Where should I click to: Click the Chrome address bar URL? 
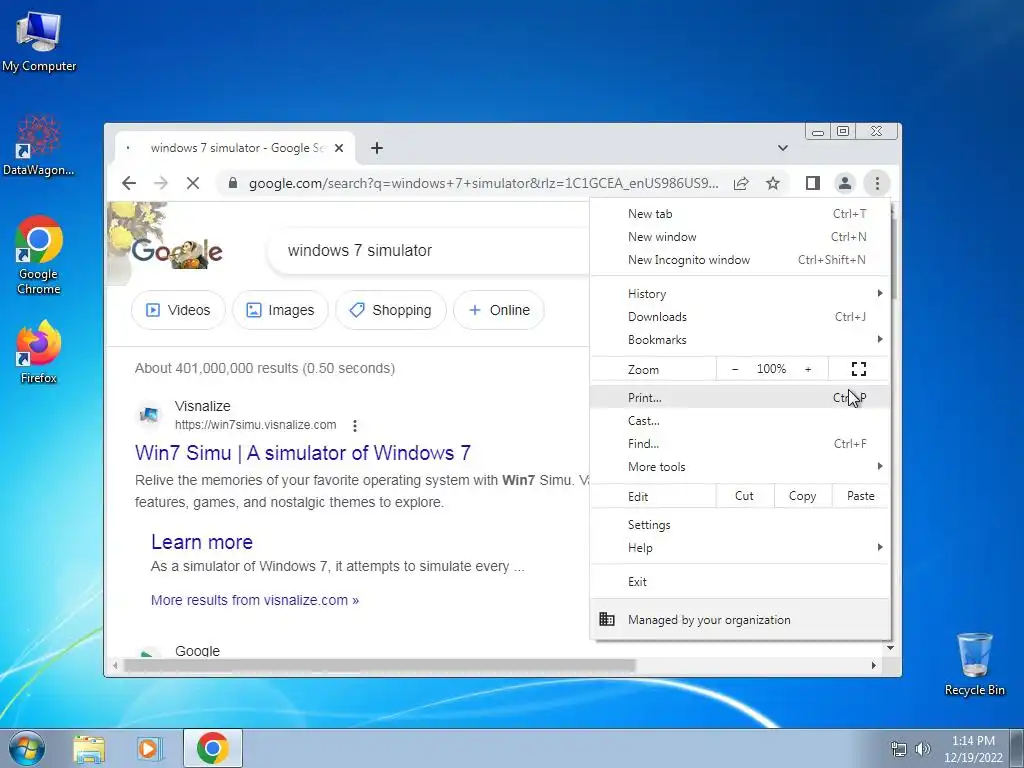[x=483, y=184]
